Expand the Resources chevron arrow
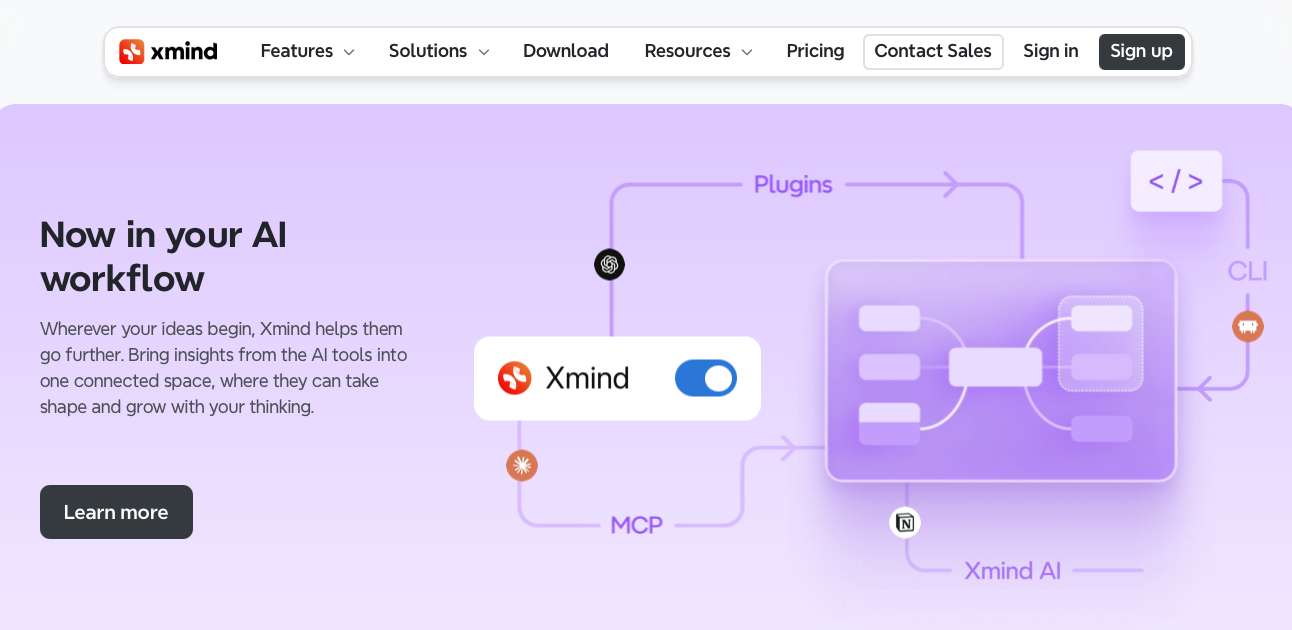Screen dimensions: 1292x630 pyautogui.click(x=747, y=52)
